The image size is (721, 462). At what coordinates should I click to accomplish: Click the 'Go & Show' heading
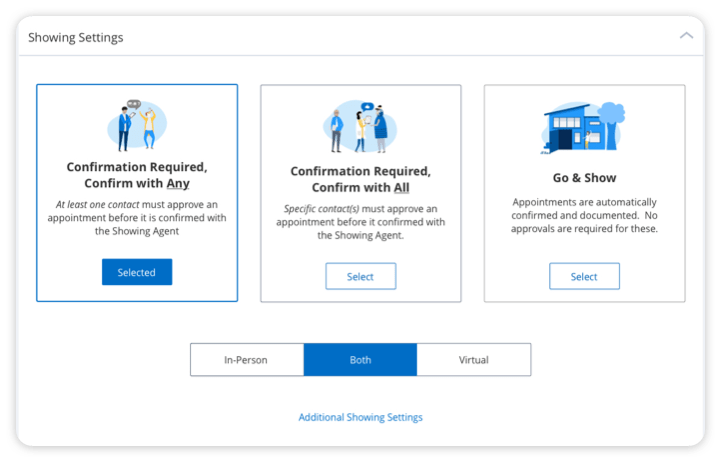[584, 178]
